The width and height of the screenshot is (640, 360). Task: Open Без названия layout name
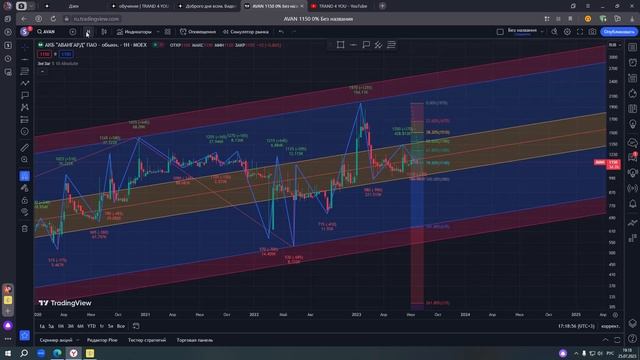(x=522, y=31)
